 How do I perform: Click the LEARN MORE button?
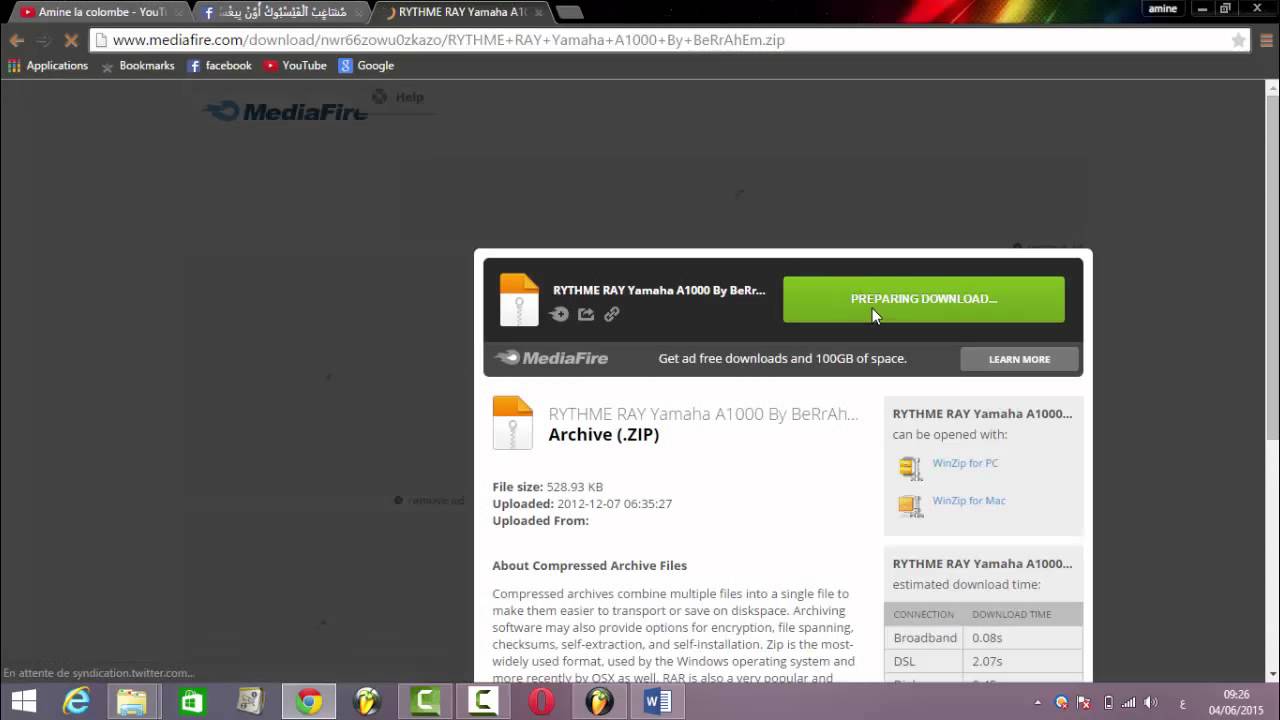tap(1019, 359)
